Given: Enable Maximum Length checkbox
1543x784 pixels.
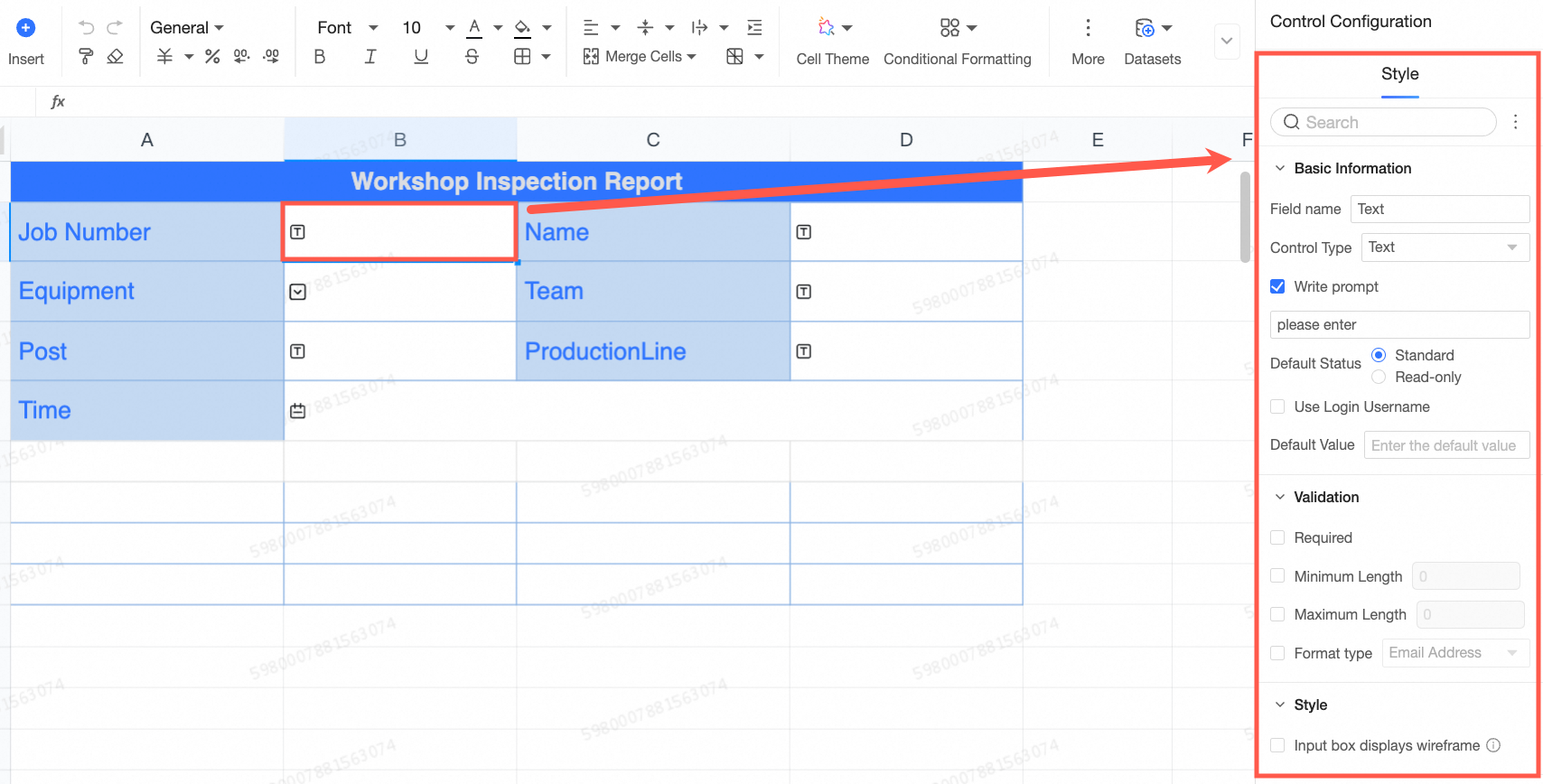Looking at the screenshot, I should 1277,614.
